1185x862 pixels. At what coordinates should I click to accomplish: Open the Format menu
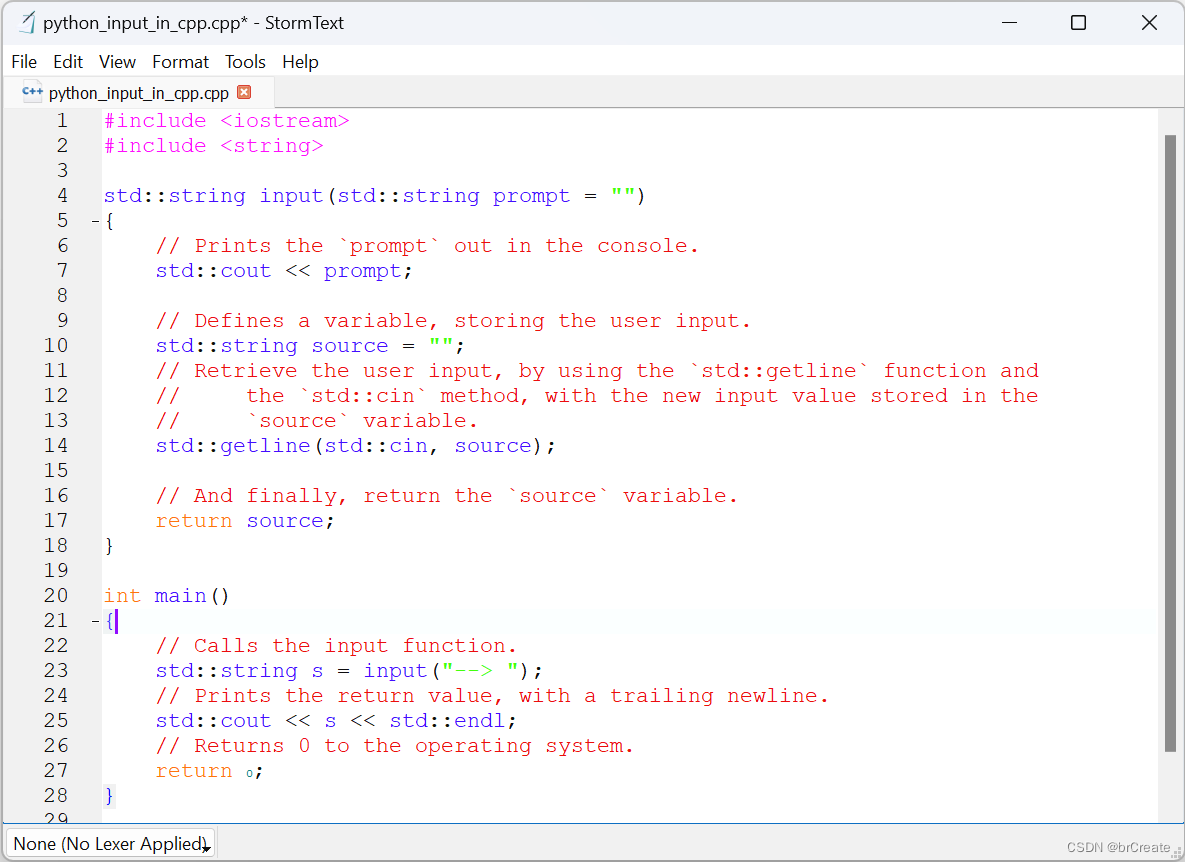[x=180, y=62]
